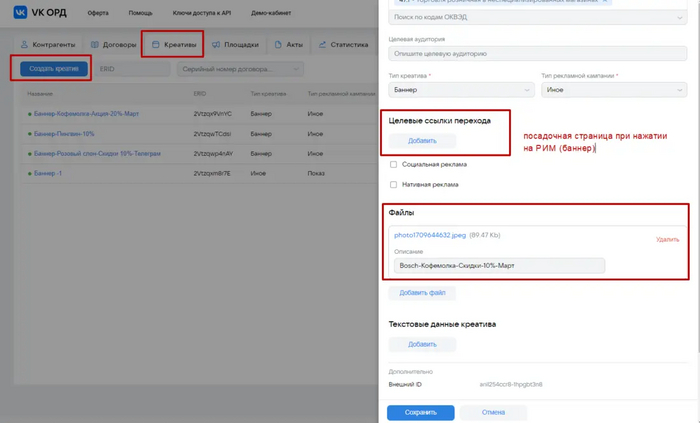Open Оферта in the top menu
Image resolution: width=700 pixels, height=423 pixels.
[x=98, y=13]
